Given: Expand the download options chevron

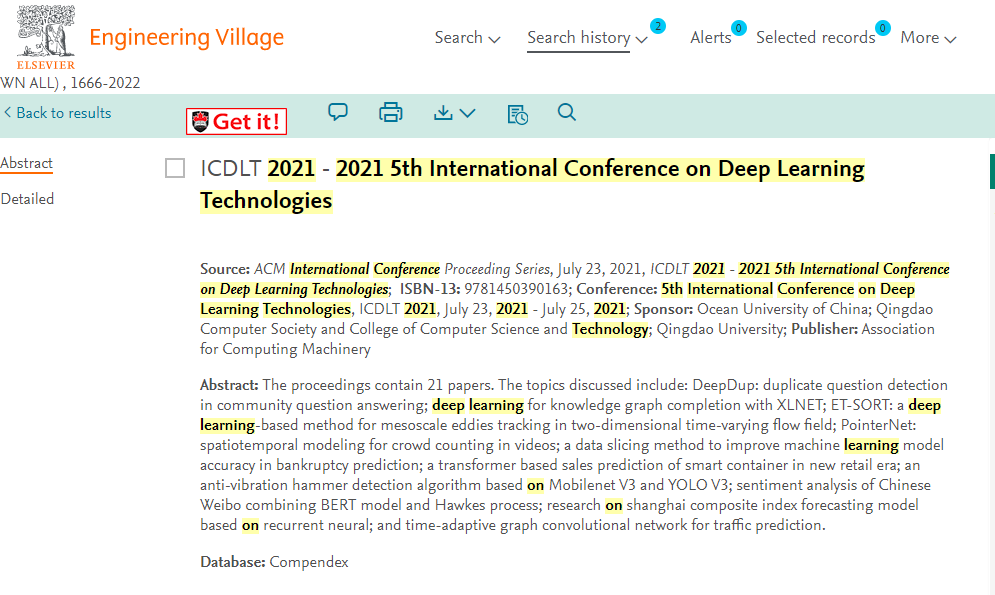Looking at the screenshot, I should pos(468,114).
